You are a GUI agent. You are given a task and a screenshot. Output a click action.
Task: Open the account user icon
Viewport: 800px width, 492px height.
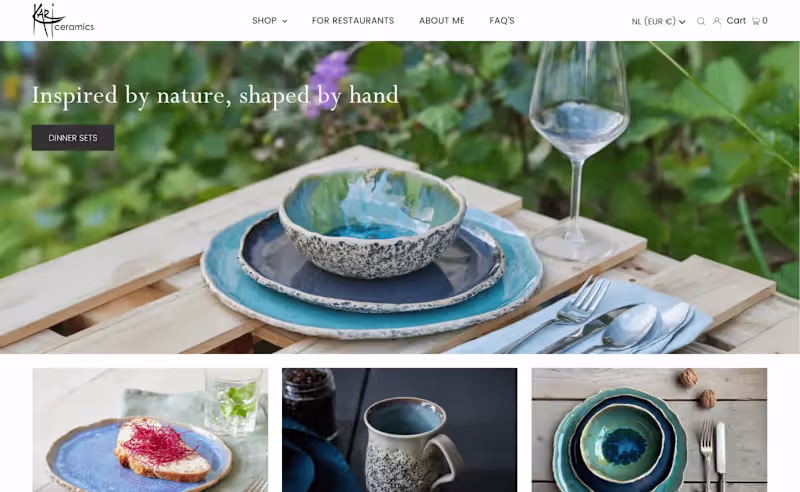click(x=717, y=21)
